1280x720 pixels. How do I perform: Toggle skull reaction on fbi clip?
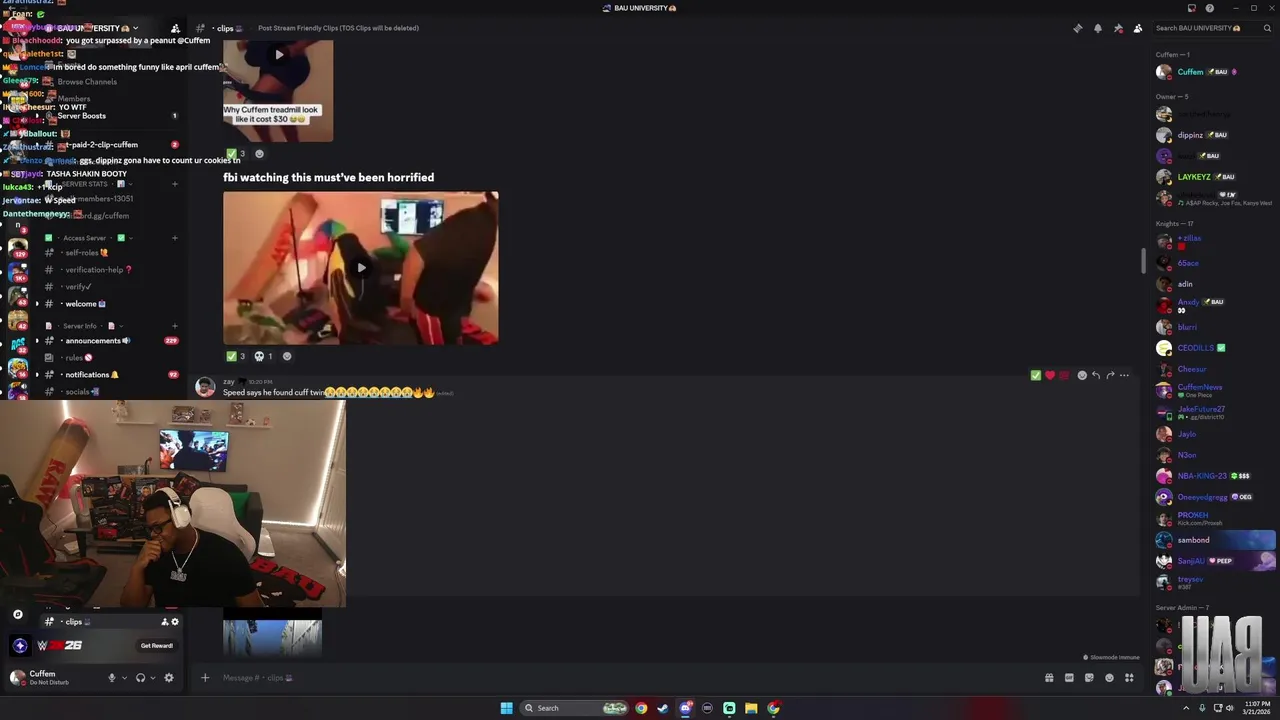264,356
